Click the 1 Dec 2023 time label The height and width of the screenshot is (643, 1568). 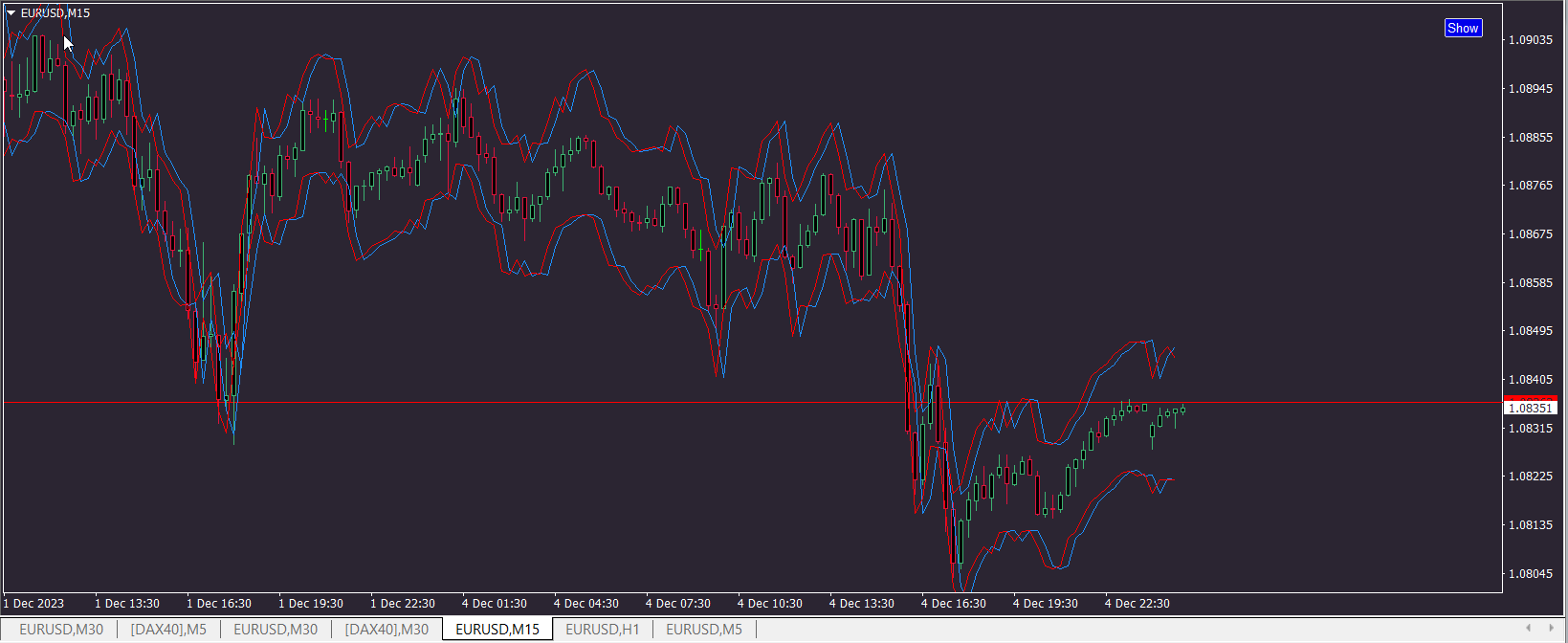tap(34, 604)
